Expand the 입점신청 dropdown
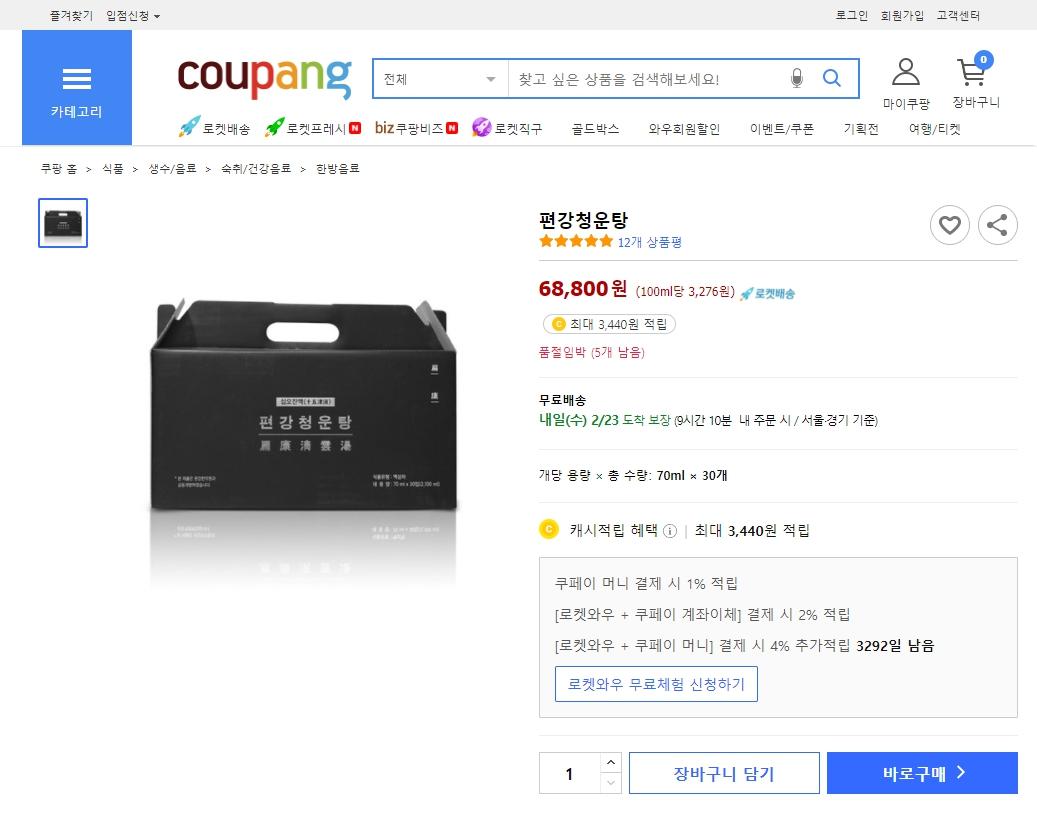1037x817 pixels. pos(133,16)
